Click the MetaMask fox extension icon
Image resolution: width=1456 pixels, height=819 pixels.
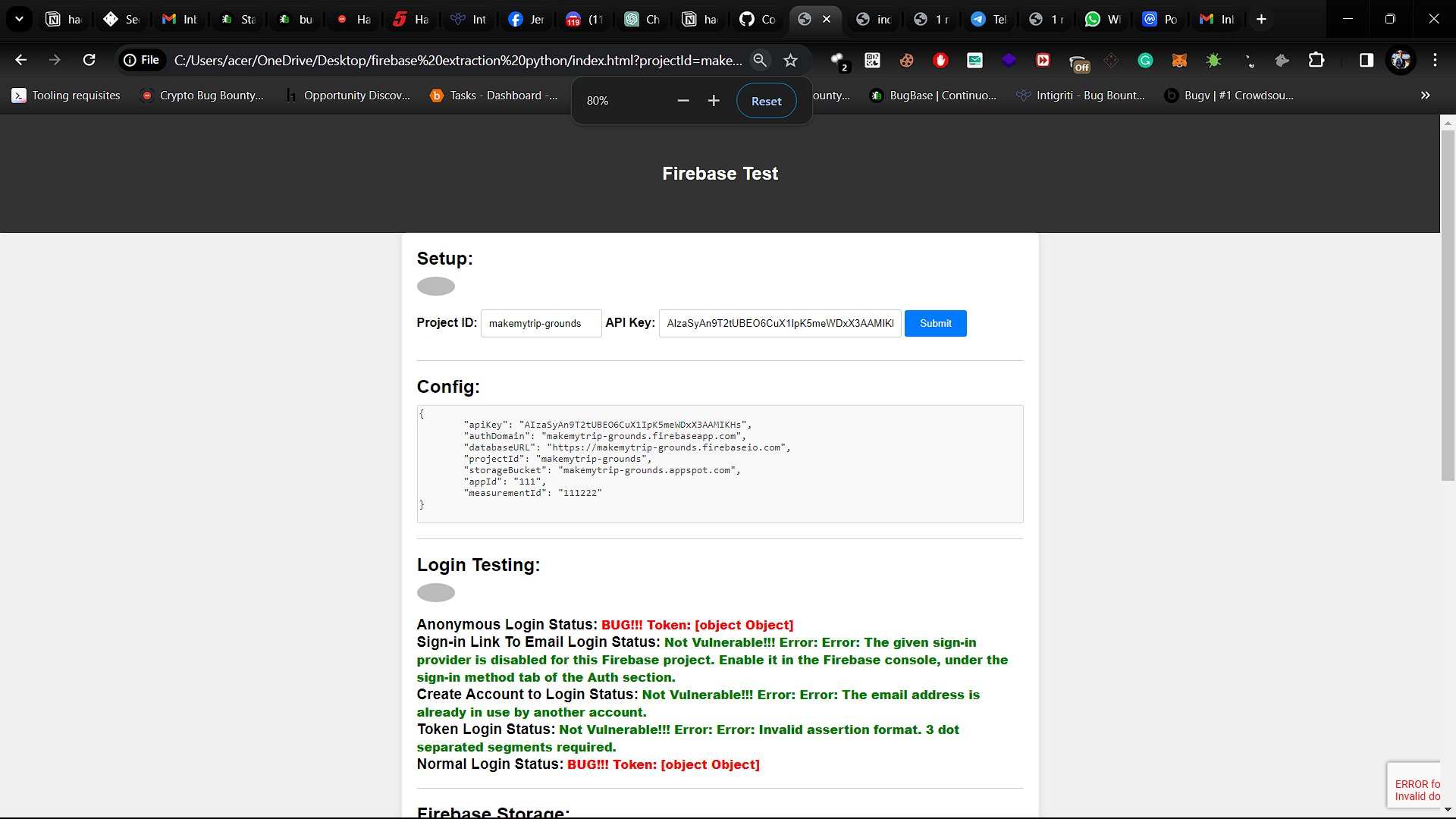pyautogui.click(x=1179, y=61)
